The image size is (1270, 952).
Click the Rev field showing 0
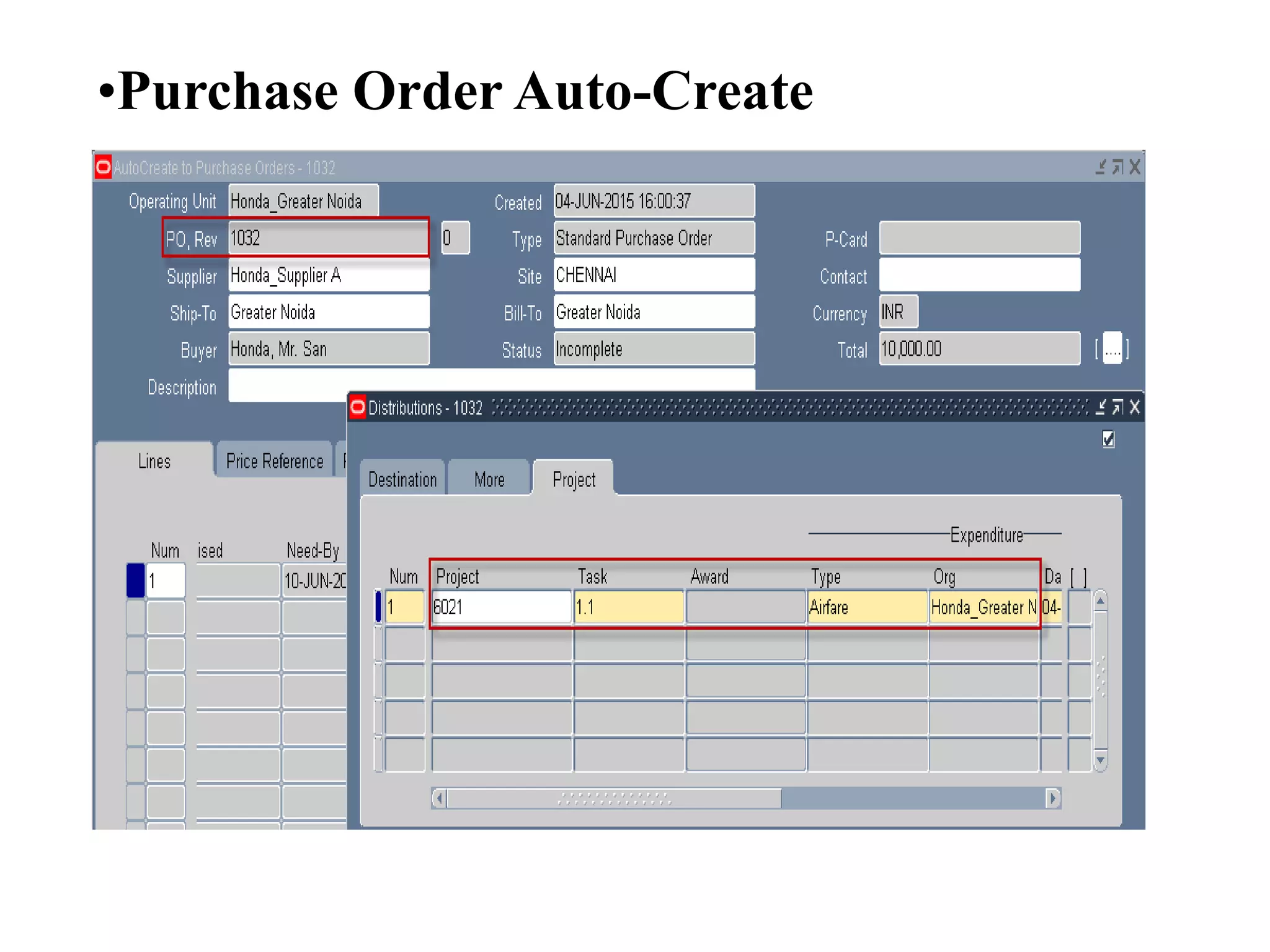(x=455, y=238)
